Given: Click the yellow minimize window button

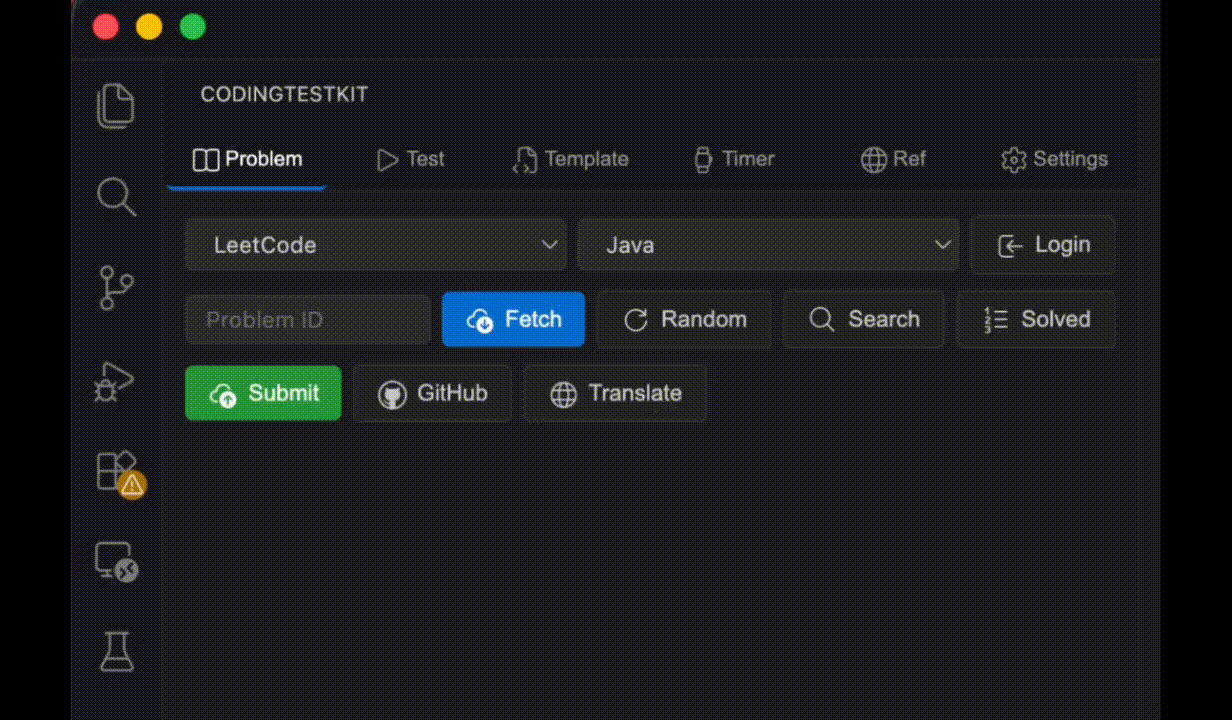Looking at the screenshot, I should coord(149,27).
